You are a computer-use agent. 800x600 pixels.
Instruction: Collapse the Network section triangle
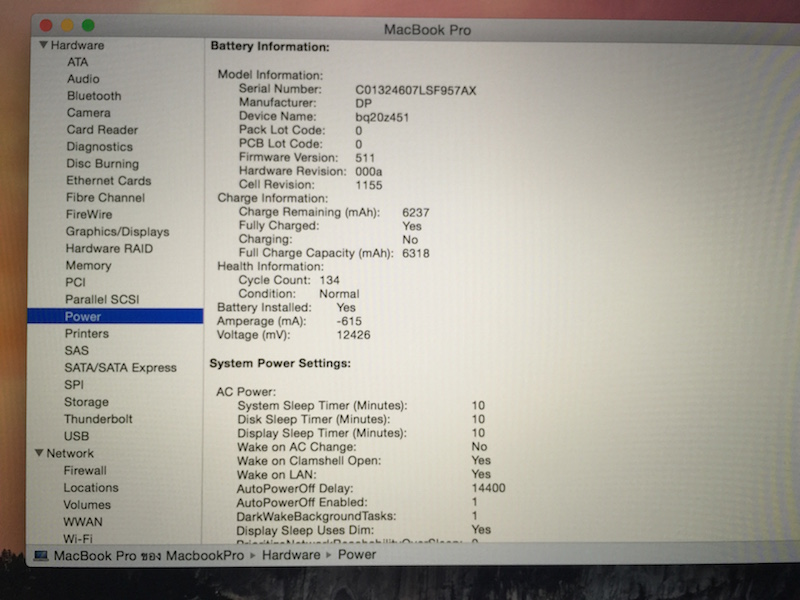point(39,453)
